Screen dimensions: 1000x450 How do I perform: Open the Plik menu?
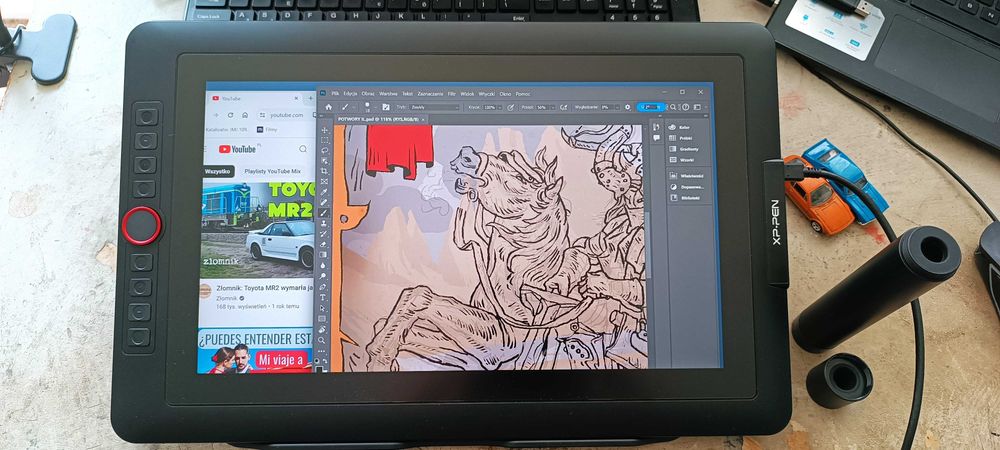point(335,94)
